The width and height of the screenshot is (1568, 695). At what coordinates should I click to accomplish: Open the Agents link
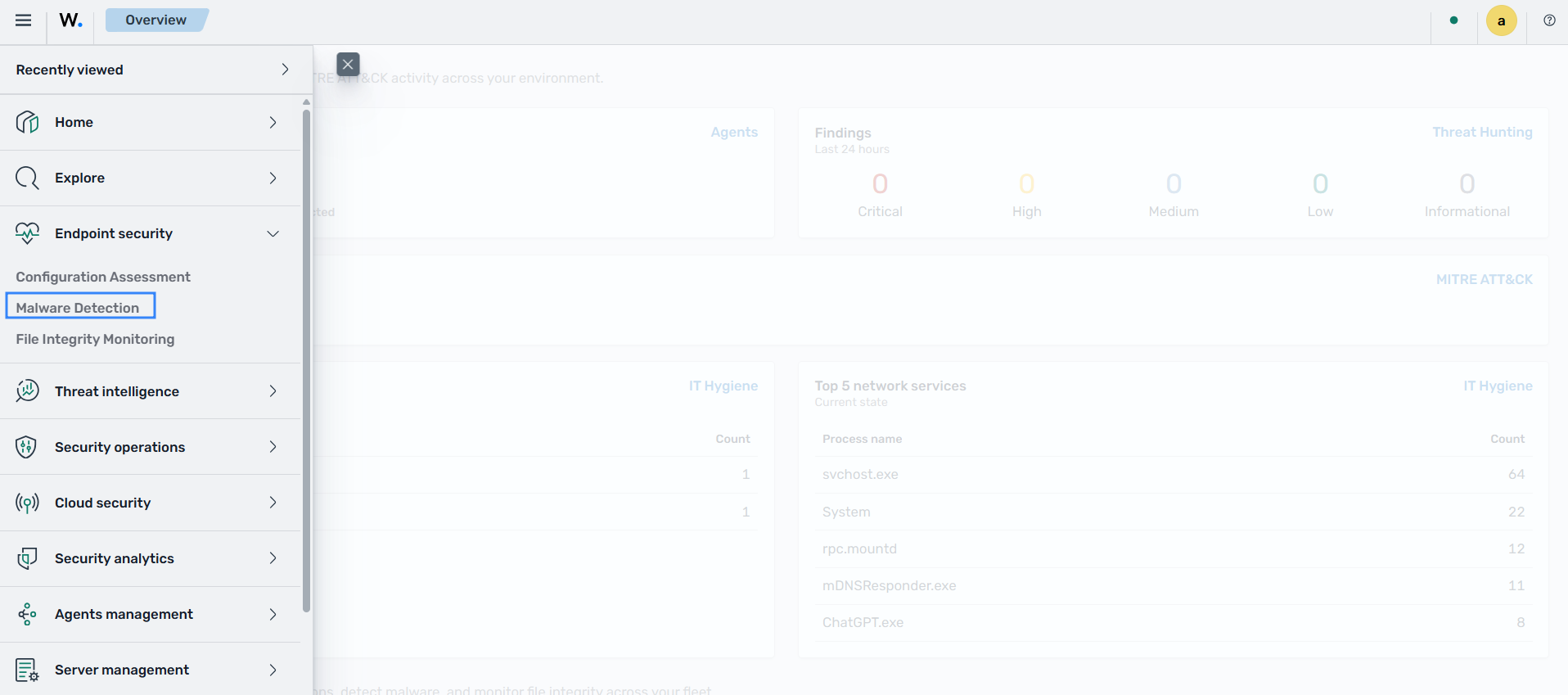(x=734, y=132)
